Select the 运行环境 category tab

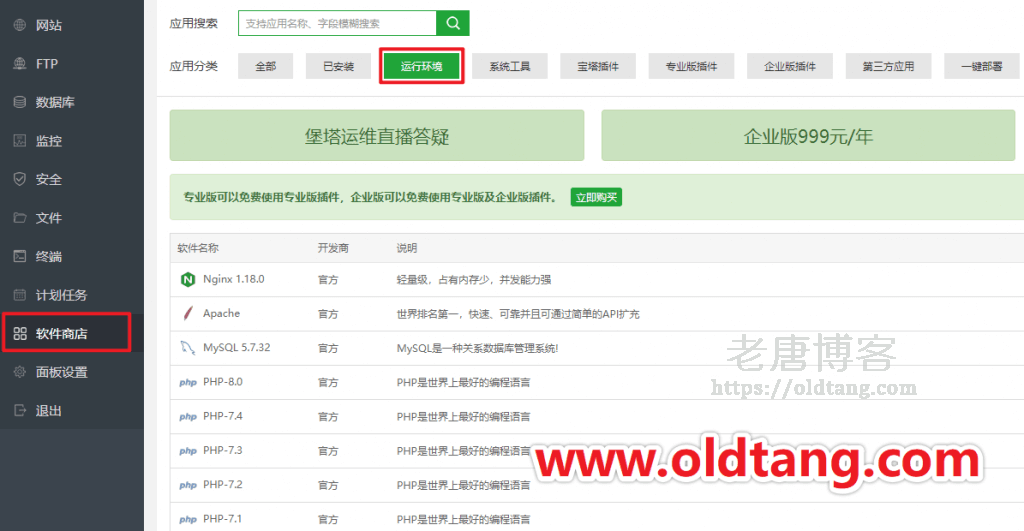coord(421,67)
